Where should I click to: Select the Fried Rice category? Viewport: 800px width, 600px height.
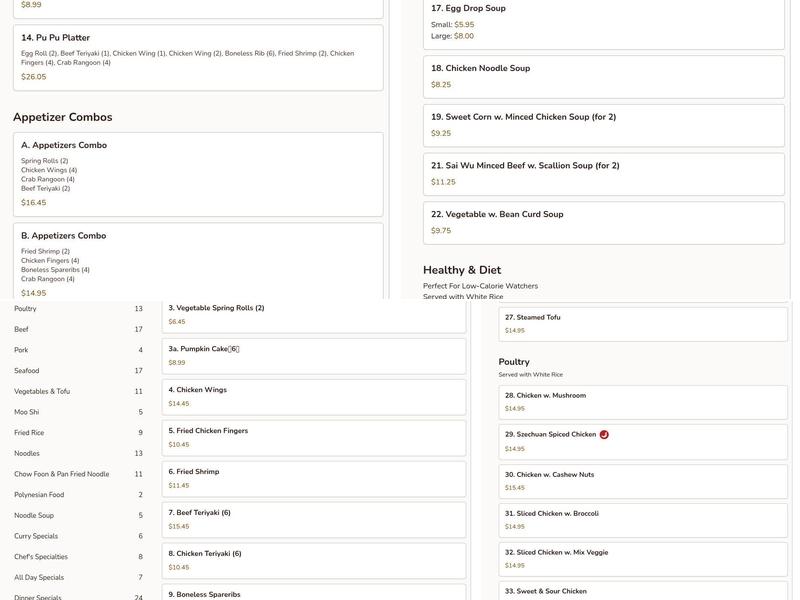pos(29,433)
